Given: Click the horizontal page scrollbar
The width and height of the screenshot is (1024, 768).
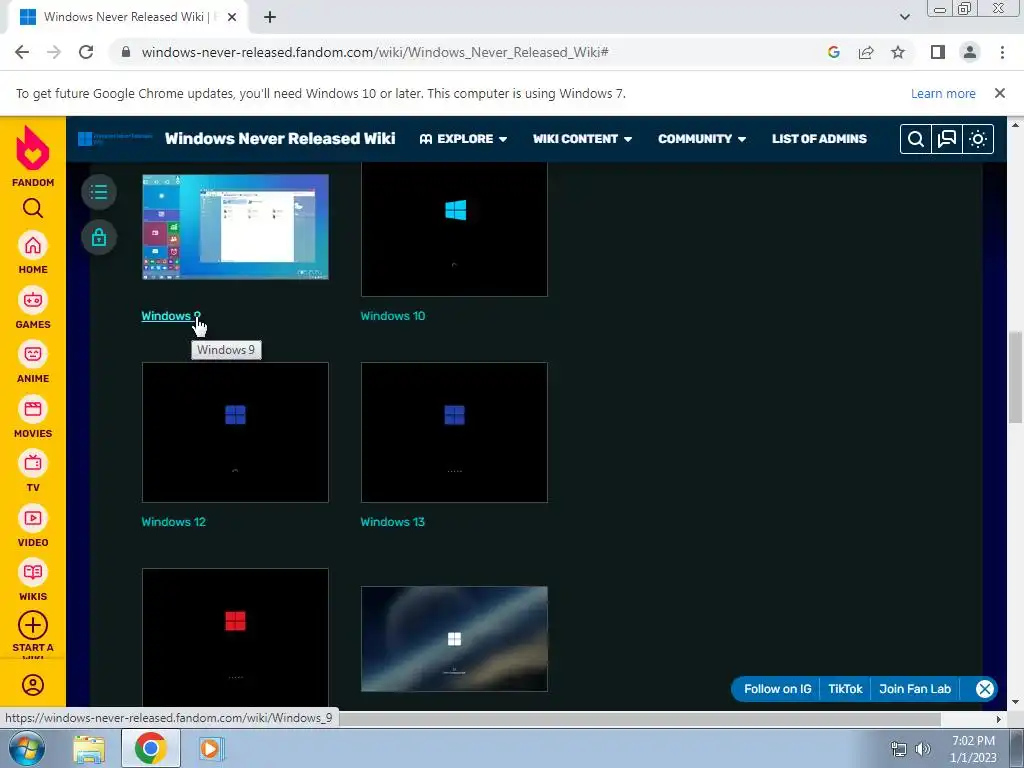Looking at the screenshot, I should [x=639, y=719].
